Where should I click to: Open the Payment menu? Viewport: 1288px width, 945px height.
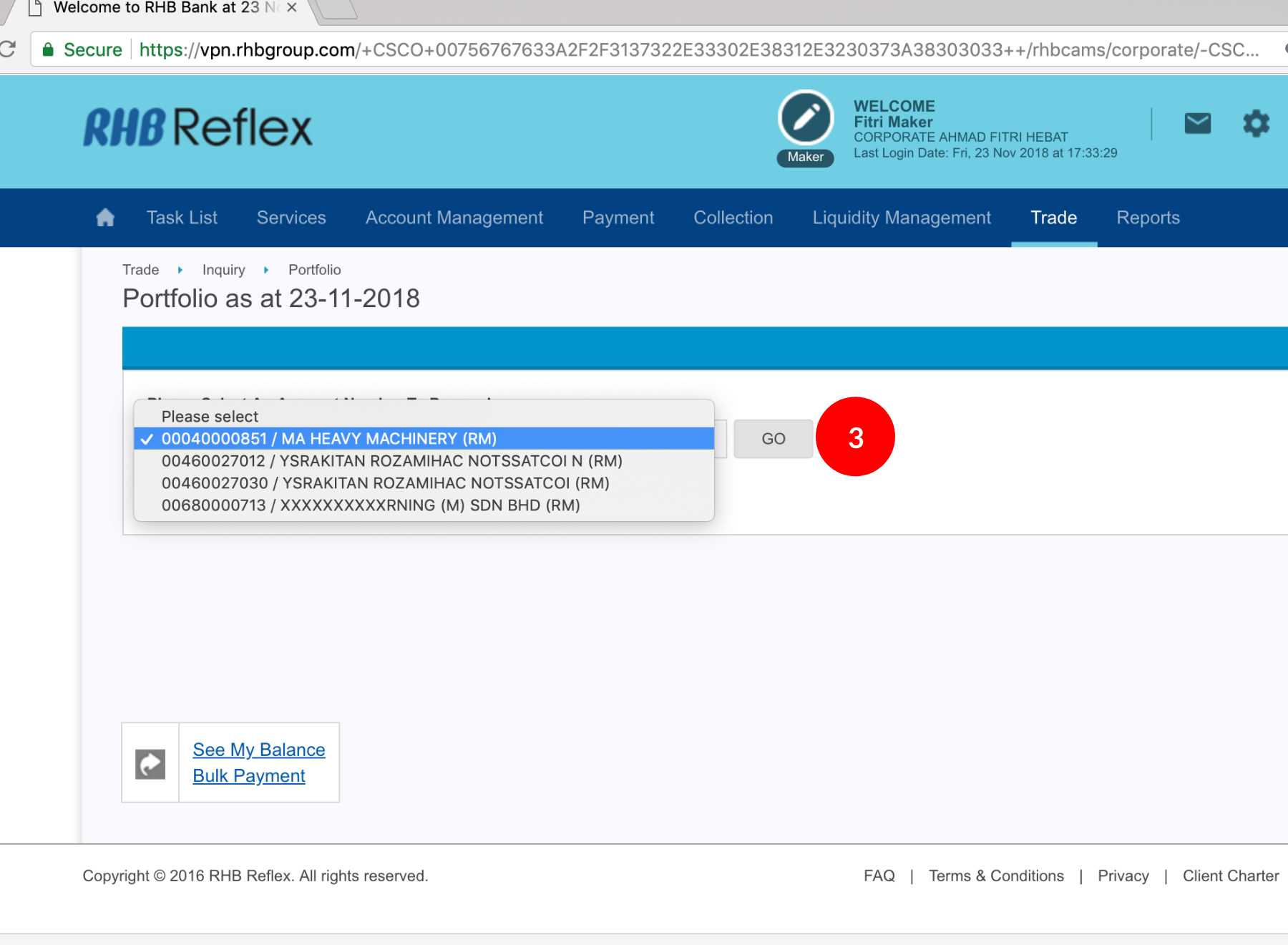click(x=618, y=218)
